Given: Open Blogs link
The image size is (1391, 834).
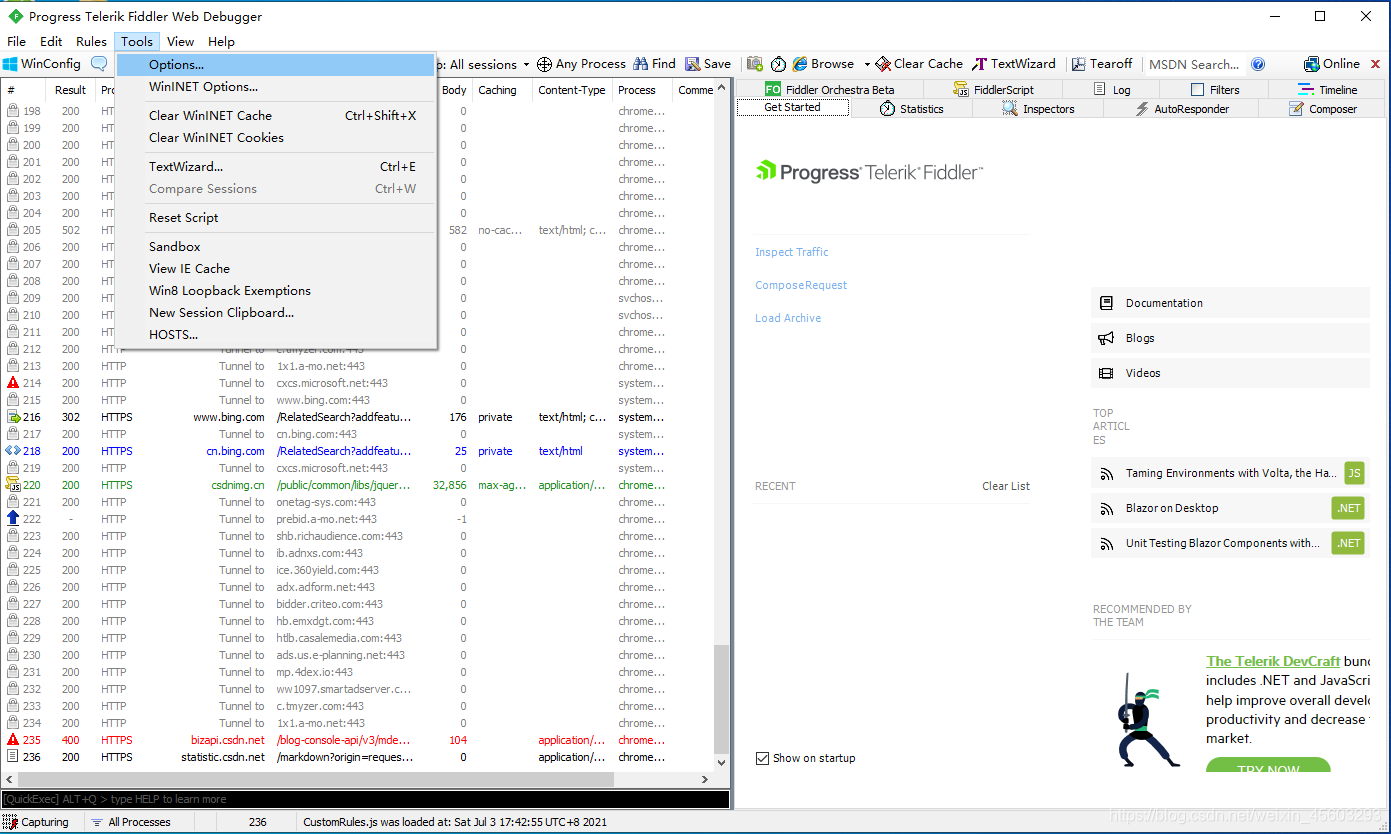Looking at the screenshot, I should coord(1230,338).
